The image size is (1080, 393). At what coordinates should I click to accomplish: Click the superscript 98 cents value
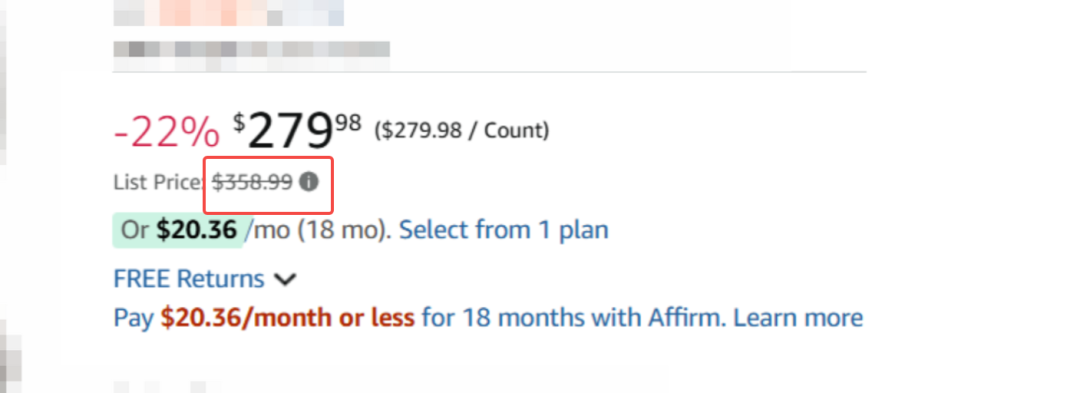click(349, 123)
